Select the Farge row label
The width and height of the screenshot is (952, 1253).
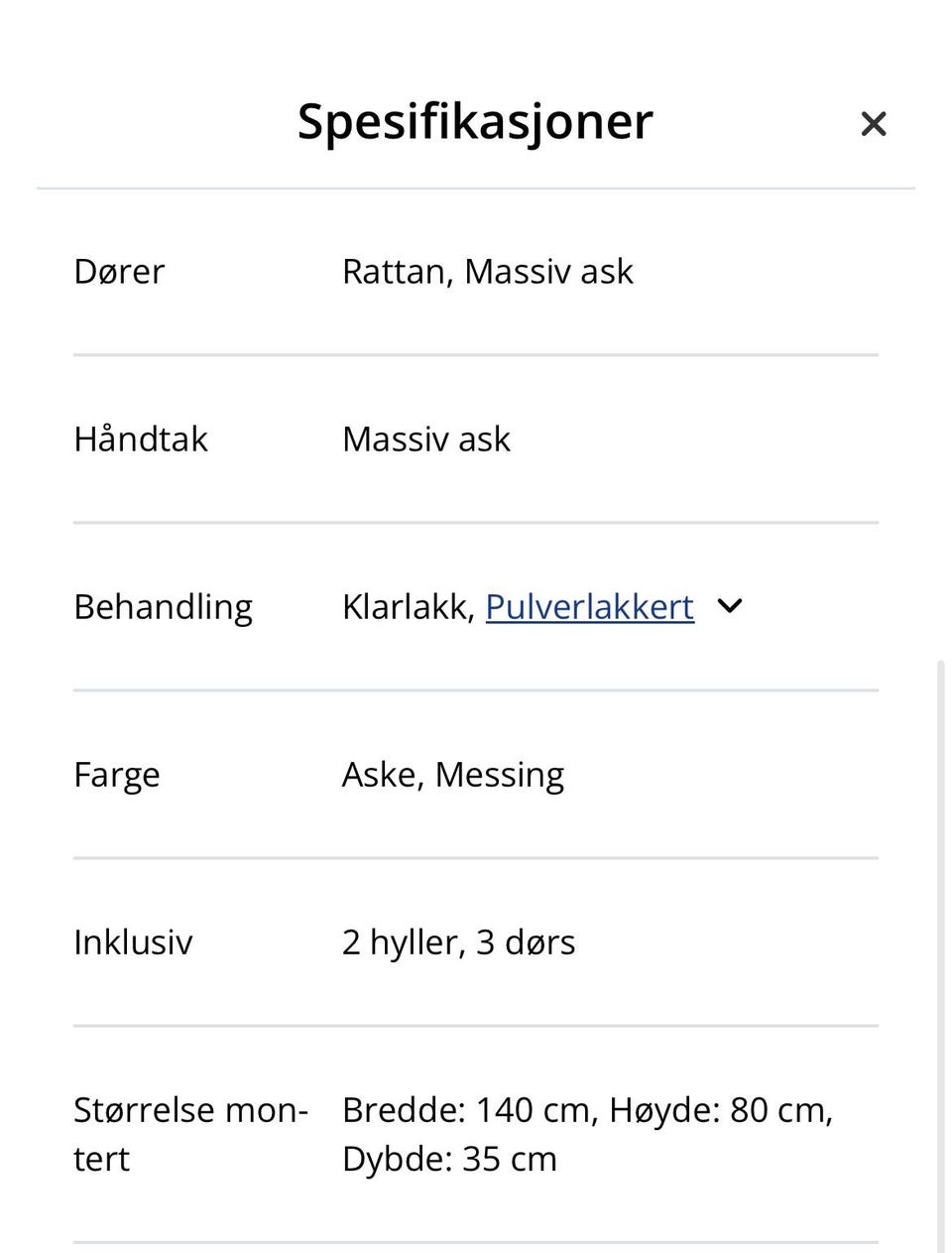(116, 774)
